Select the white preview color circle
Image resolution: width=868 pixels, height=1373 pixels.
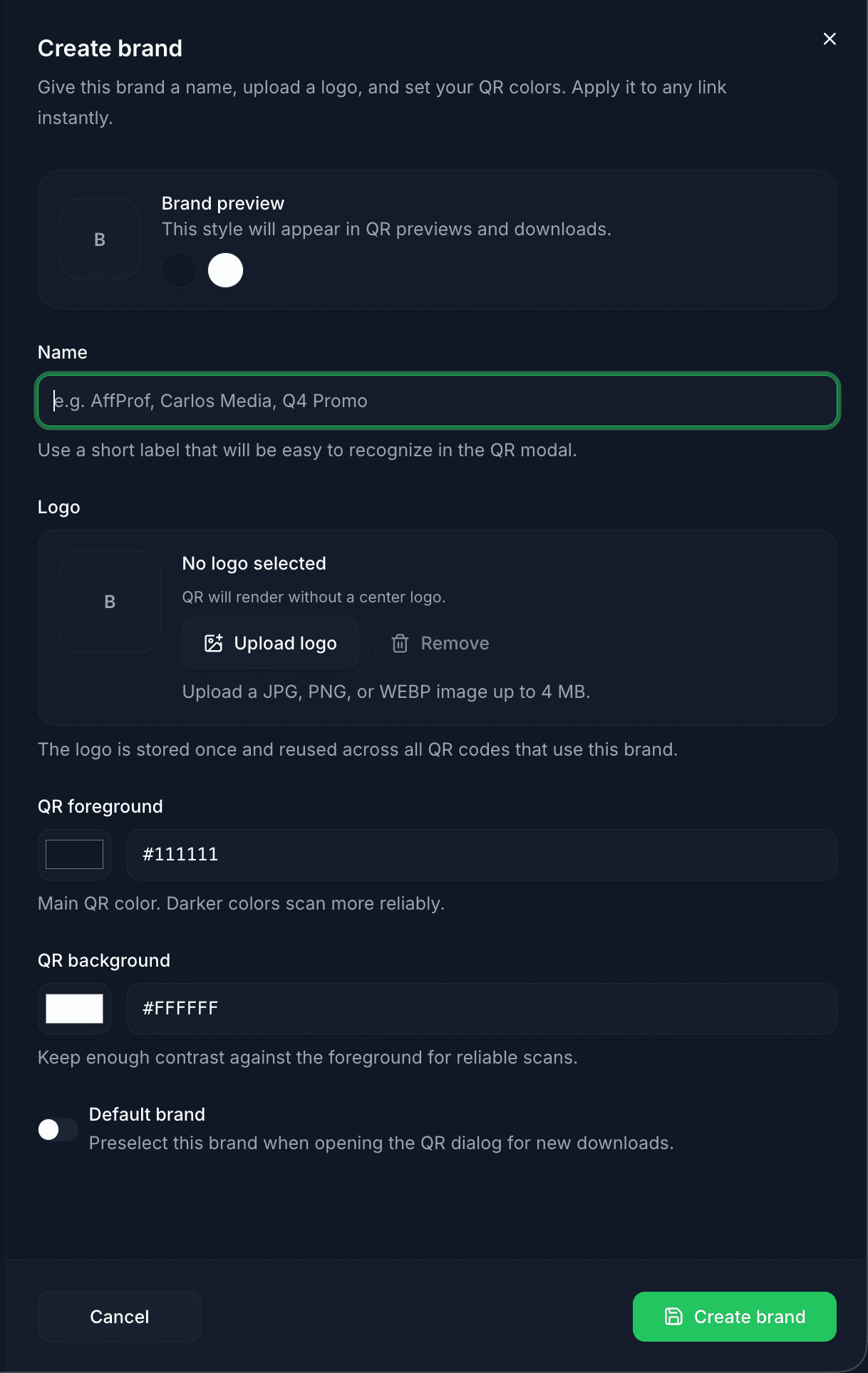pyautogui.click(x=225, y=270)
